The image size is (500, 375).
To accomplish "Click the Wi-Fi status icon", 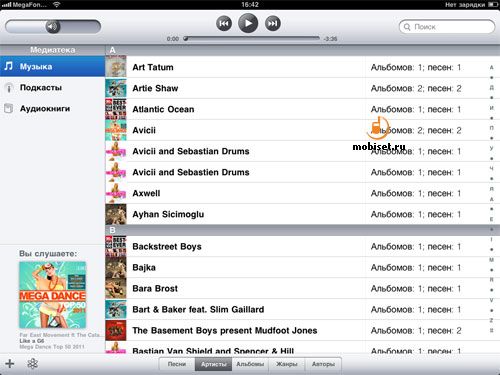I will 57,4.
